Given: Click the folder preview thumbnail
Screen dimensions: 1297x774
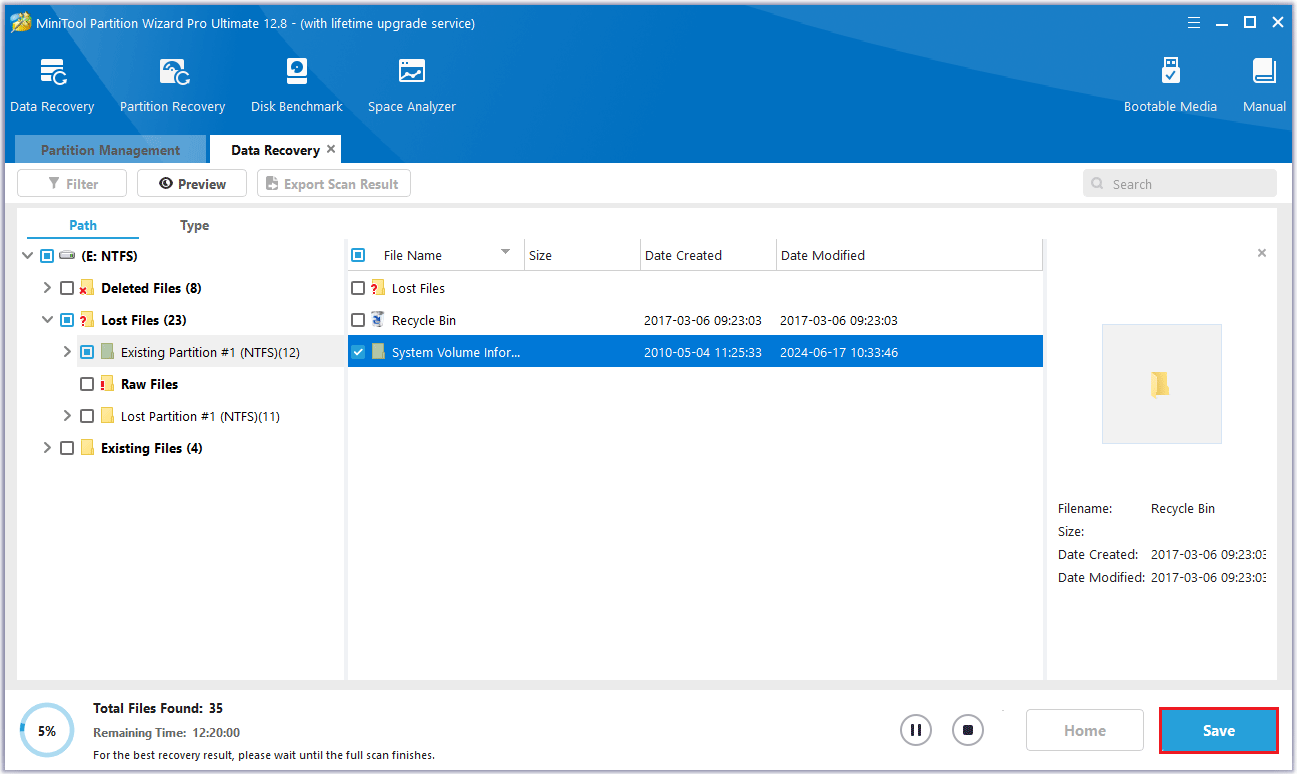Looking at the screenshot, I should 1162,384.
